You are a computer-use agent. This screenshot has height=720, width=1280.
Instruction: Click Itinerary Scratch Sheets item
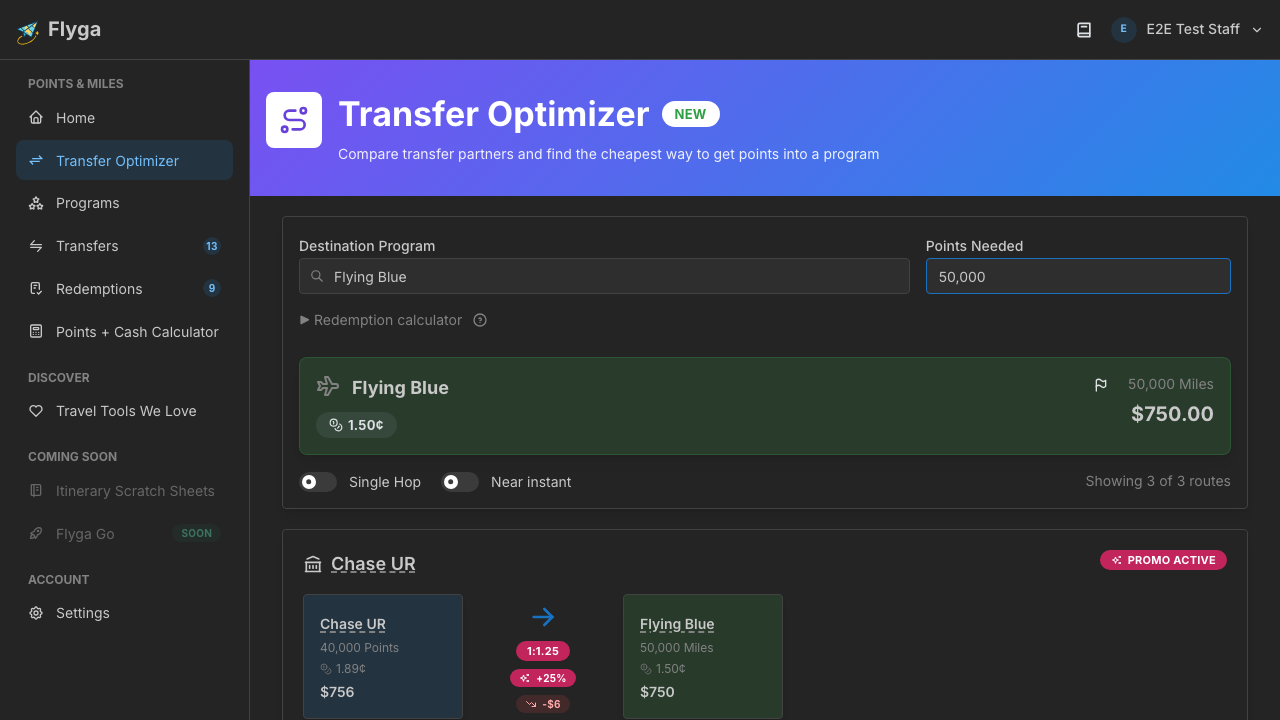pyautogui.click(x=124, y=491)
